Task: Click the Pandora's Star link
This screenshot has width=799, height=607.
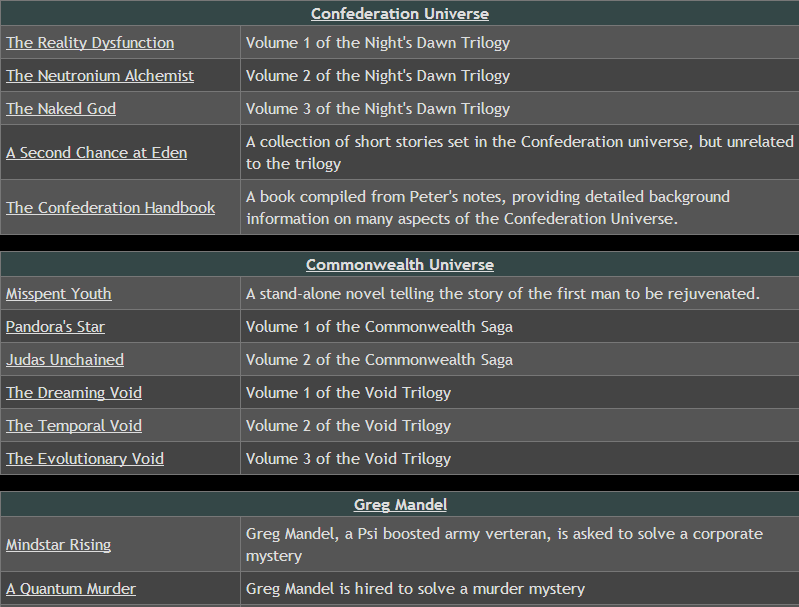Action: coord(55,327)
